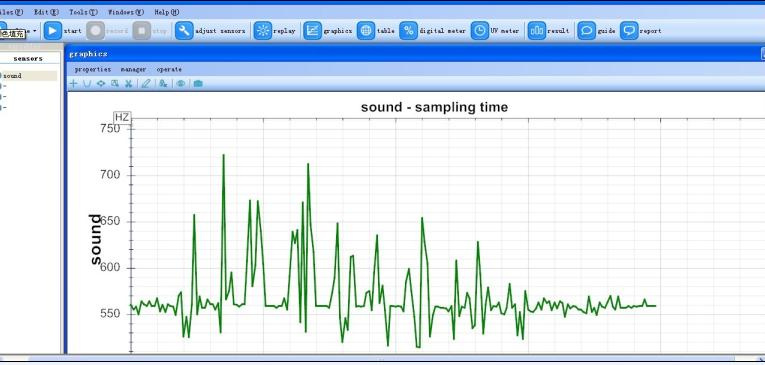Click the 750 axis value

point(110,128)
